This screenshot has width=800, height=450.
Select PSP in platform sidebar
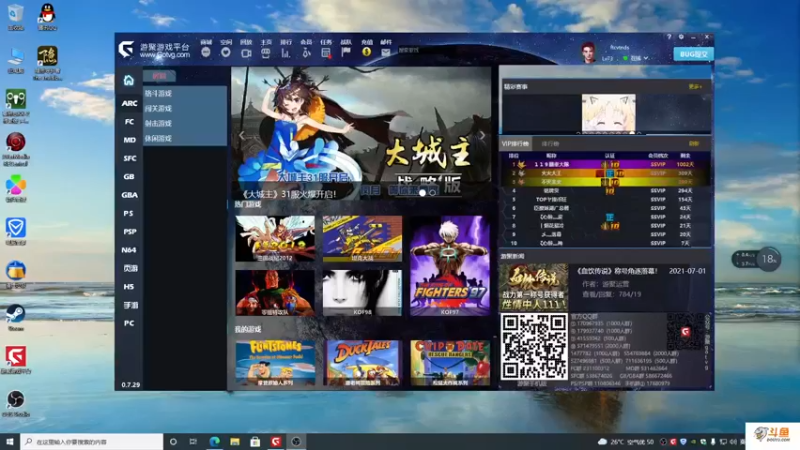(130, 232)
